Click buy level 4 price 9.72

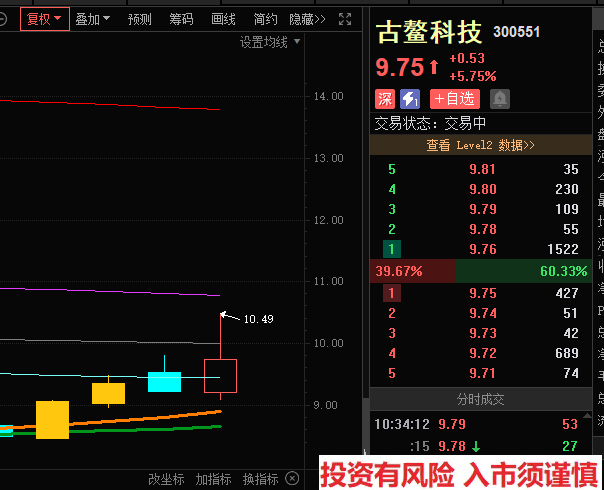(483, 353)
